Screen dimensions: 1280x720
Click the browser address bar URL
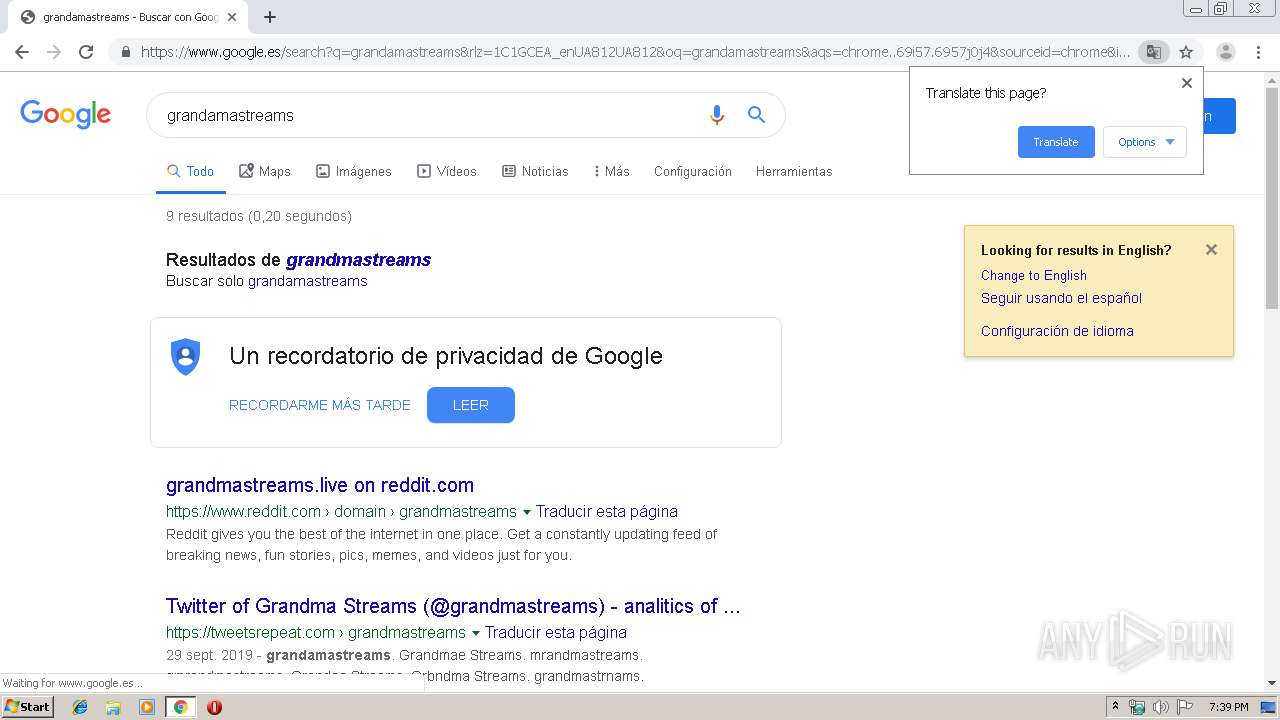pos(636,52)
